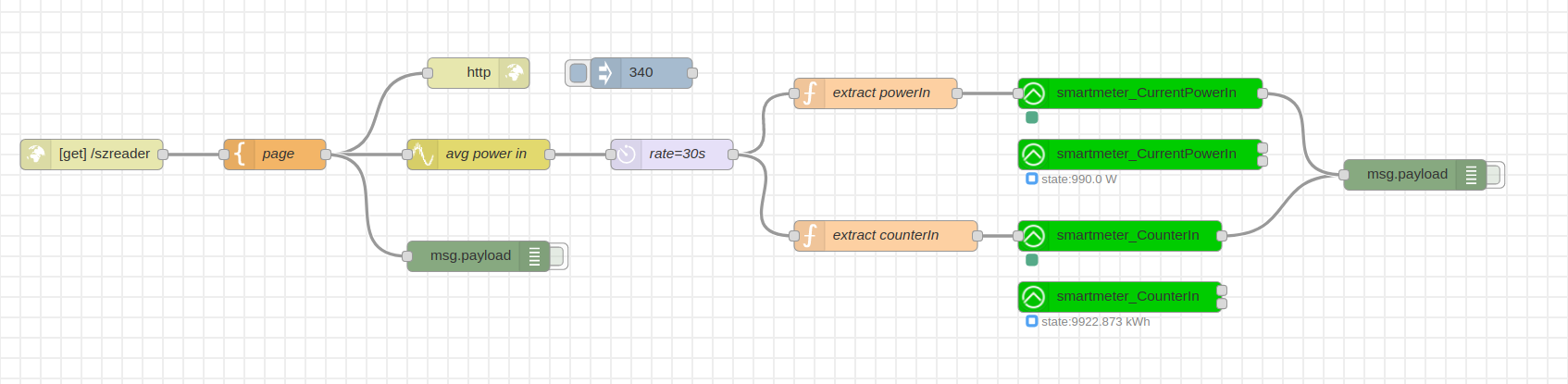Viewport: 1568px width, 384px height.
Task: Click the function icon on extract counterIn node
Action: [810, 236]
